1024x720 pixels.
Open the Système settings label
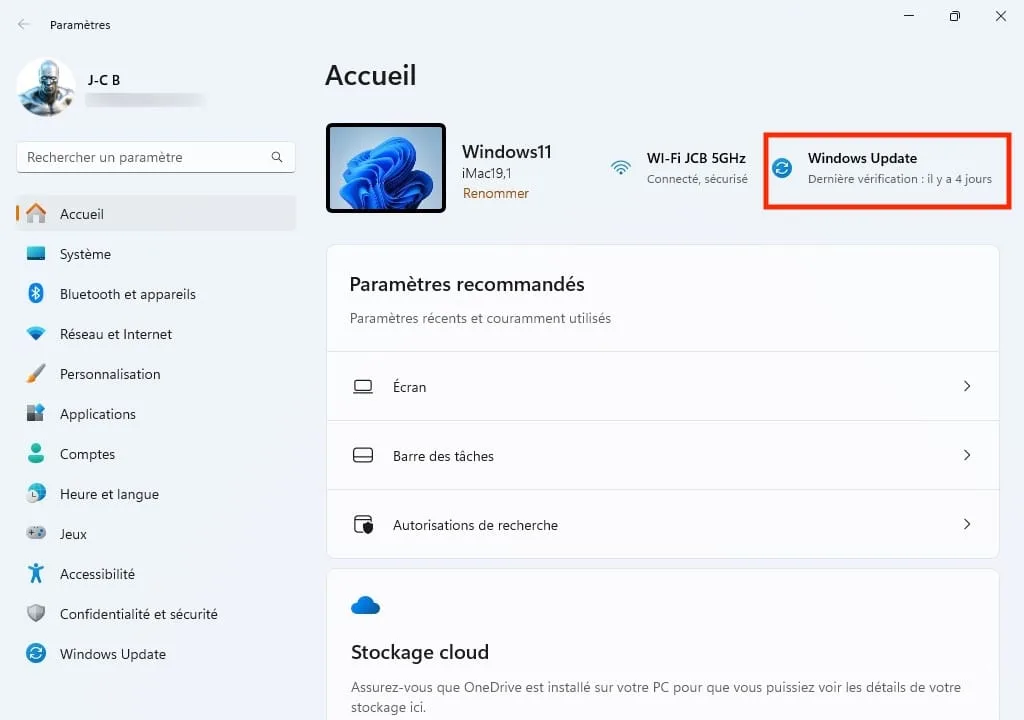85,254
